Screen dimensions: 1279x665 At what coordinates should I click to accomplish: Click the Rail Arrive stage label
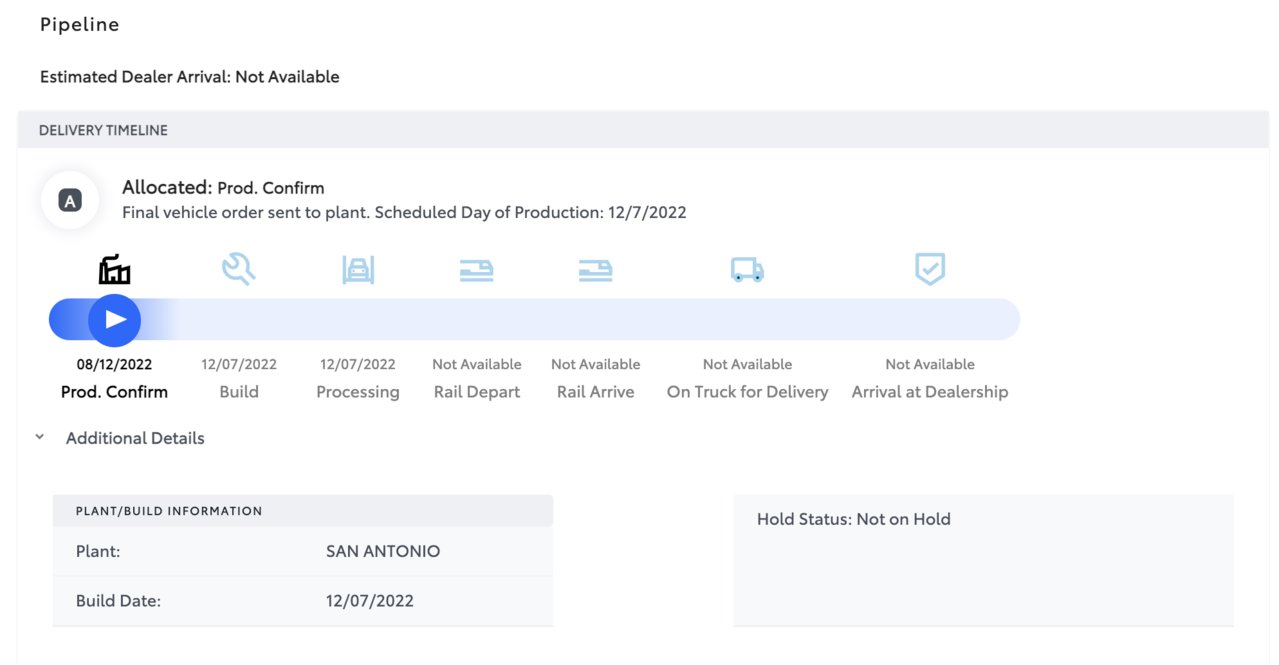point(596,392)
